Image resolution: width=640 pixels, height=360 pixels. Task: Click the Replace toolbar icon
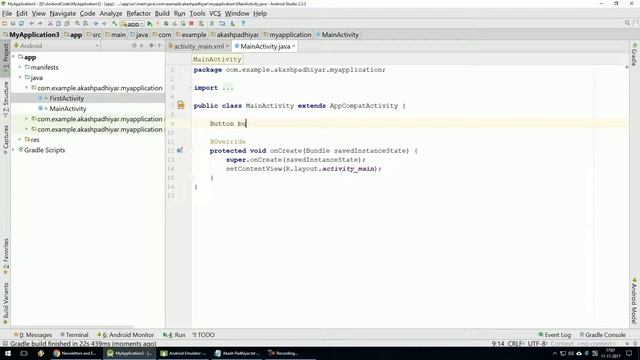point(86,24)
